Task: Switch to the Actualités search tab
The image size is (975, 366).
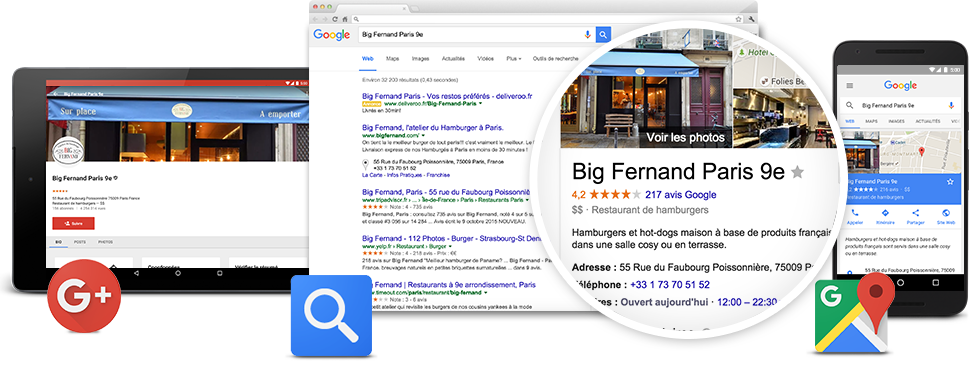Action: (x=453, y=58)
